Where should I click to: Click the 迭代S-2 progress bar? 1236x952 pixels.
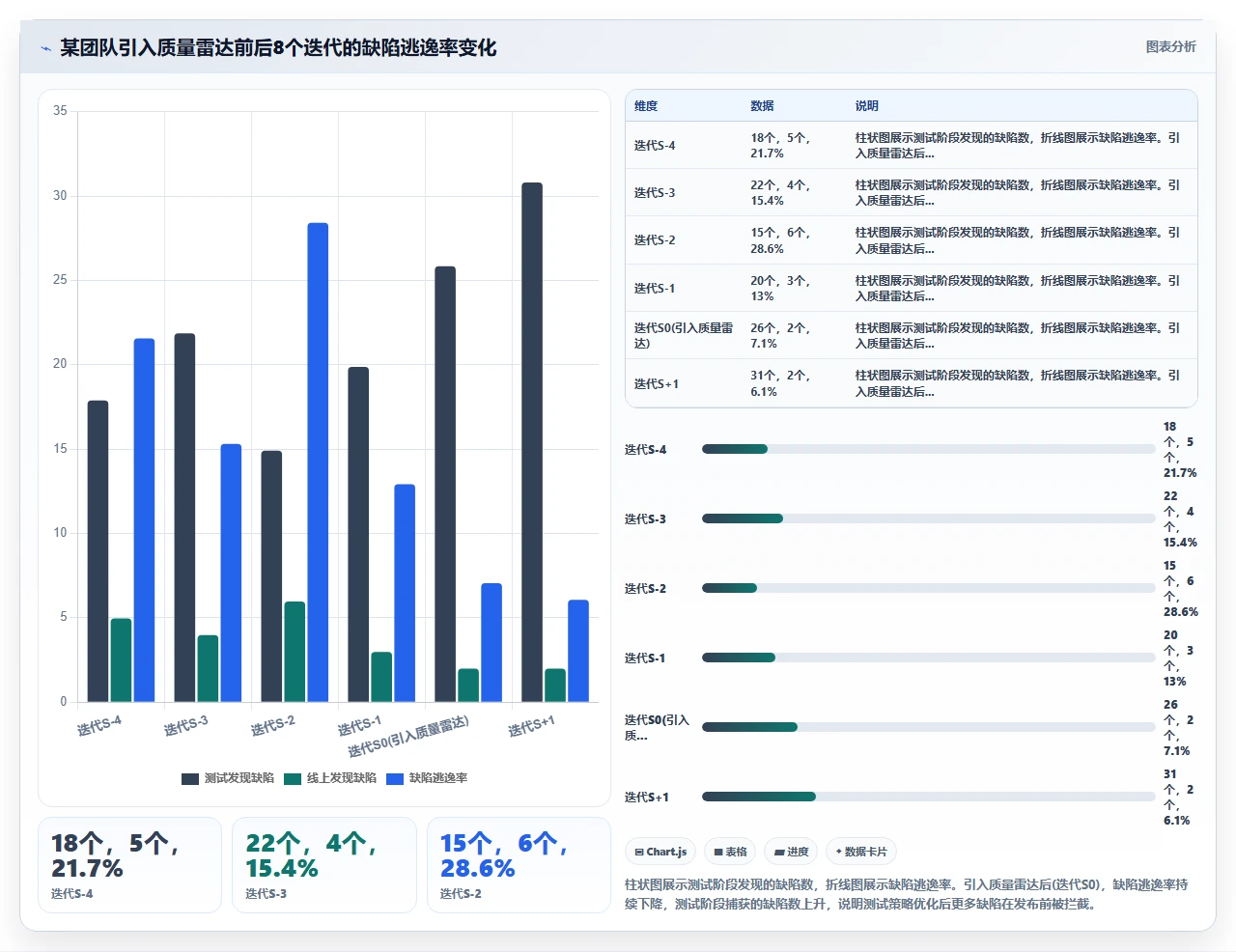click(928, 588)
